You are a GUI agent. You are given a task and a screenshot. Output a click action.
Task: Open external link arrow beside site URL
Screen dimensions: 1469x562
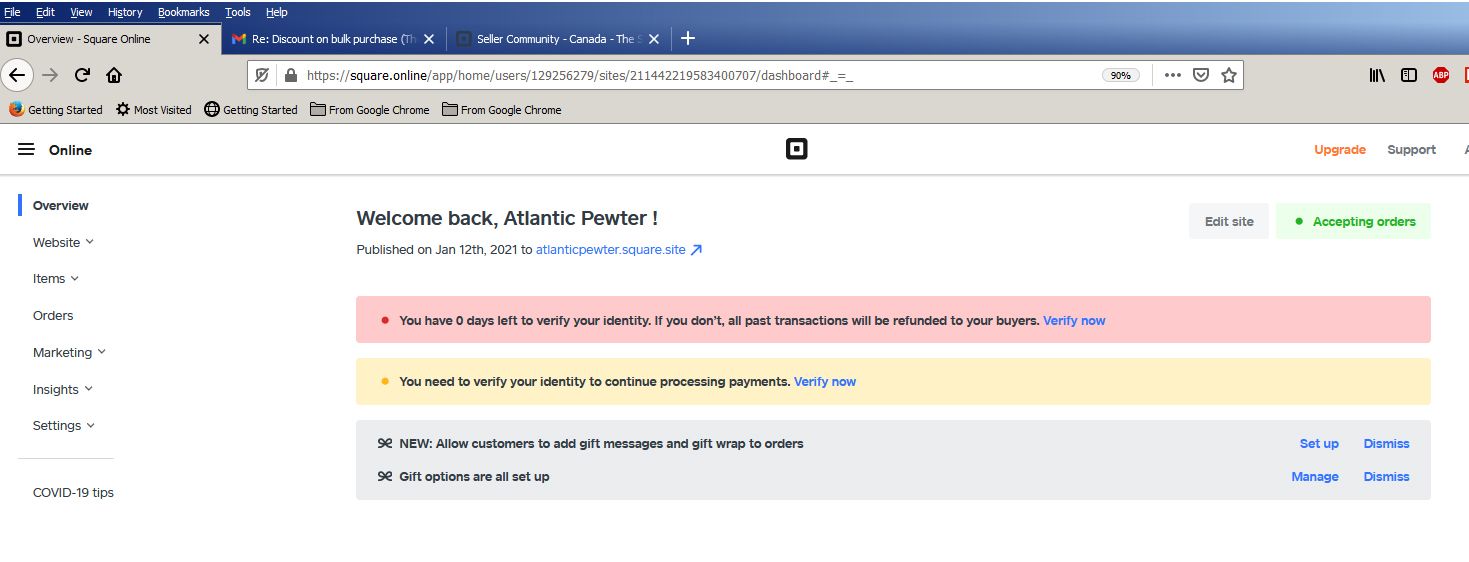(696, 250)
